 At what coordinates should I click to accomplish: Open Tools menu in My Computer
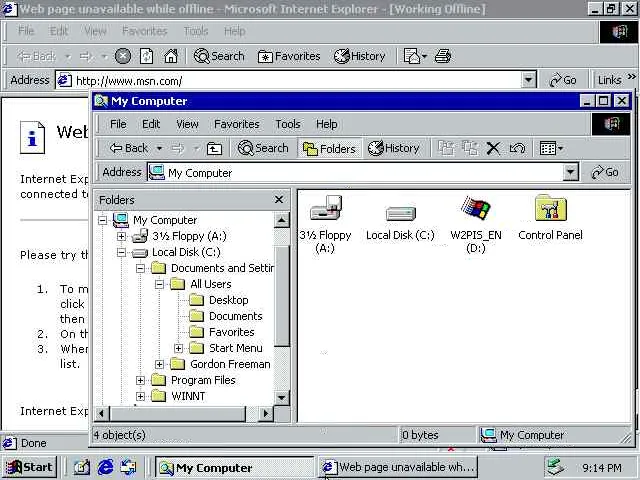click(x=288, y=124)
